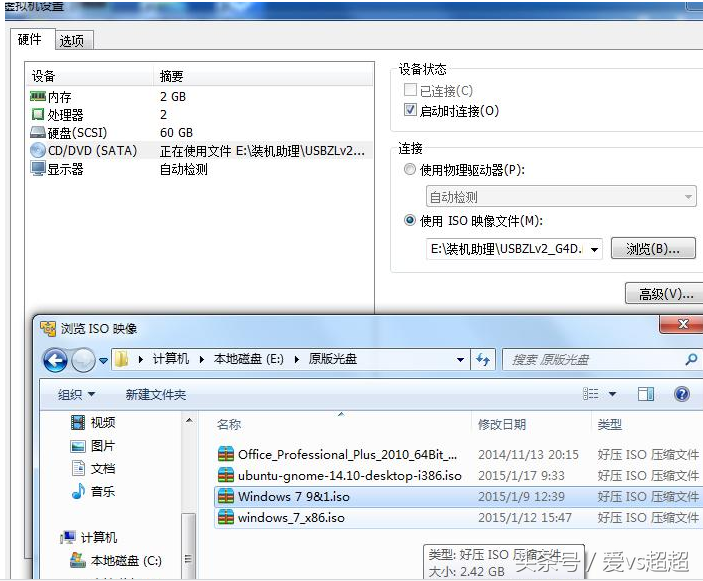Go back with the blue back arrow
This screenshot has height=581, width=703.
pos(55,360)
